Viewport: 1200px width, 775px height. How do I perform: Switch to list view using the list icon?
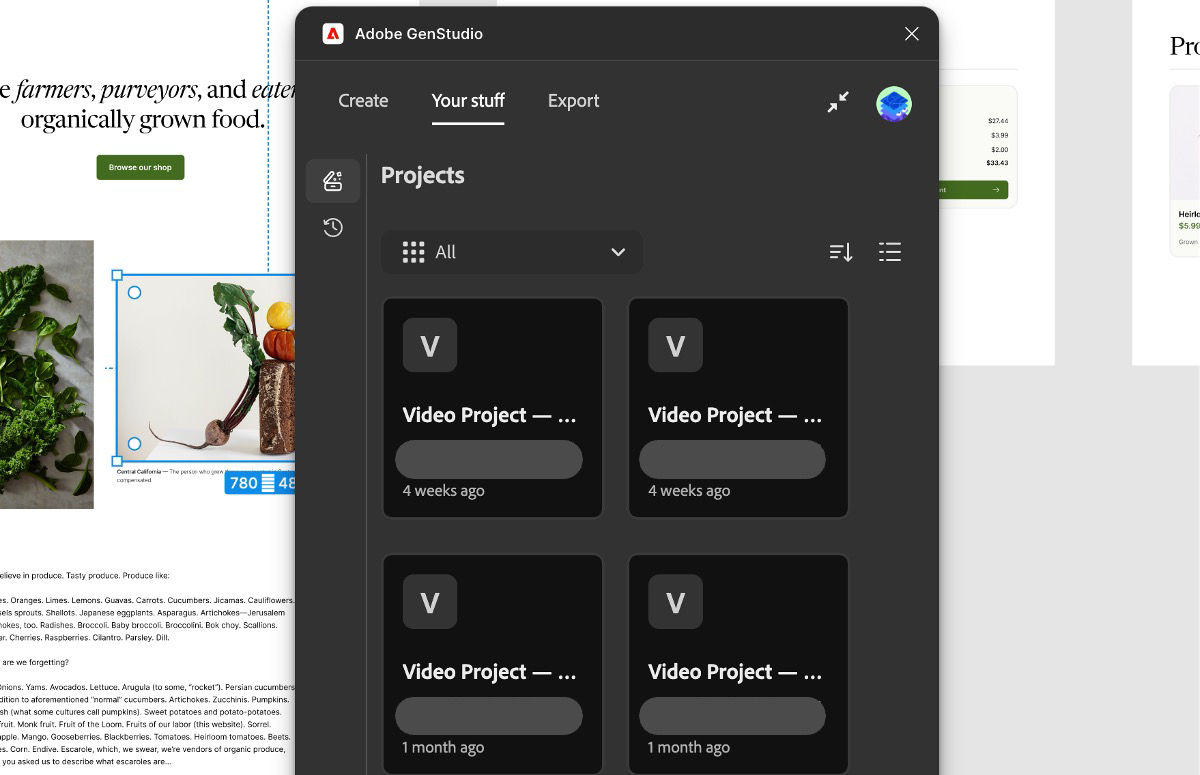pyautogui.click(x=890, y=252)
